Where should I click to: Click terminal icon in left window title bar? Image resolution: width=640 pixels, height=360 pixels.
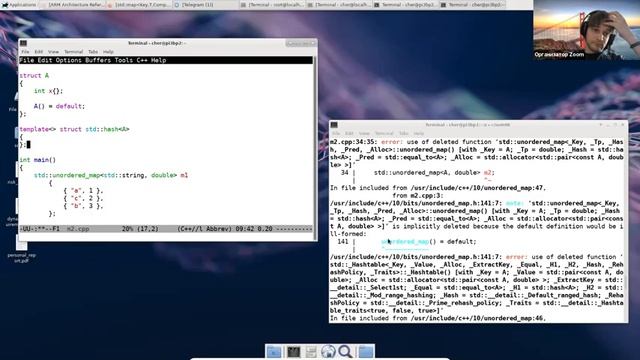coord(23,43)
